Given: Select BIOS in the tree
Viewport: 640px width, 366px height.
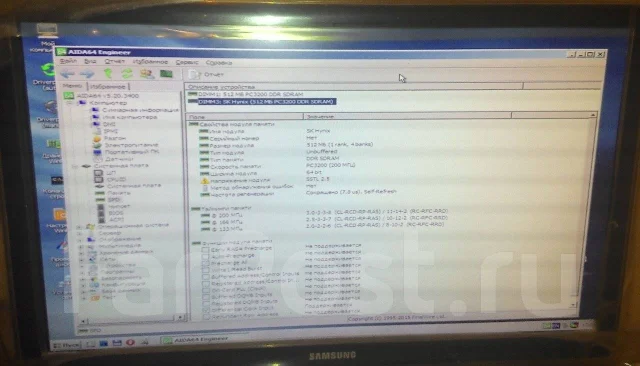Looking at the screenshot, I should [116, 213].
